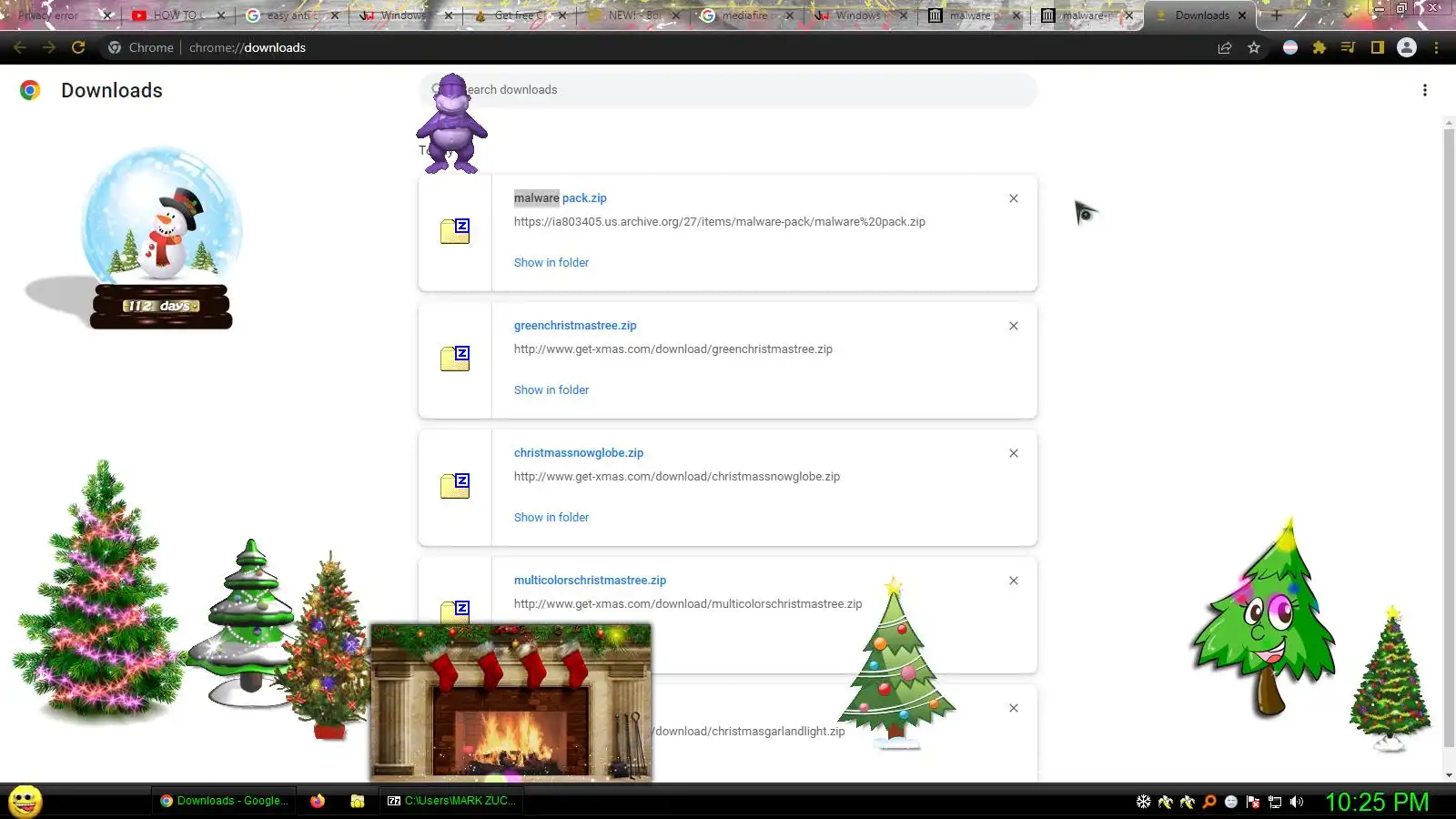Open the christmassnowglobe.zip download link
1456x819 pixels.
[x=579, y=453]
